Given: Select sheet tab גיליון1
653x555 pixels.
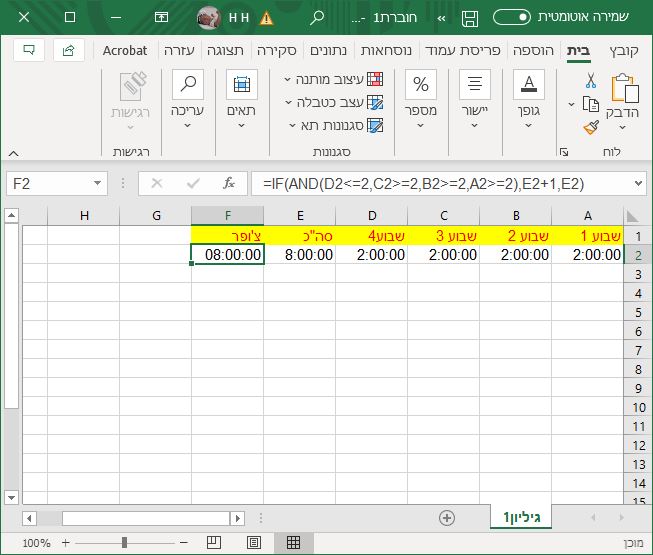Looking at the screenshot, I should [521, 517].
